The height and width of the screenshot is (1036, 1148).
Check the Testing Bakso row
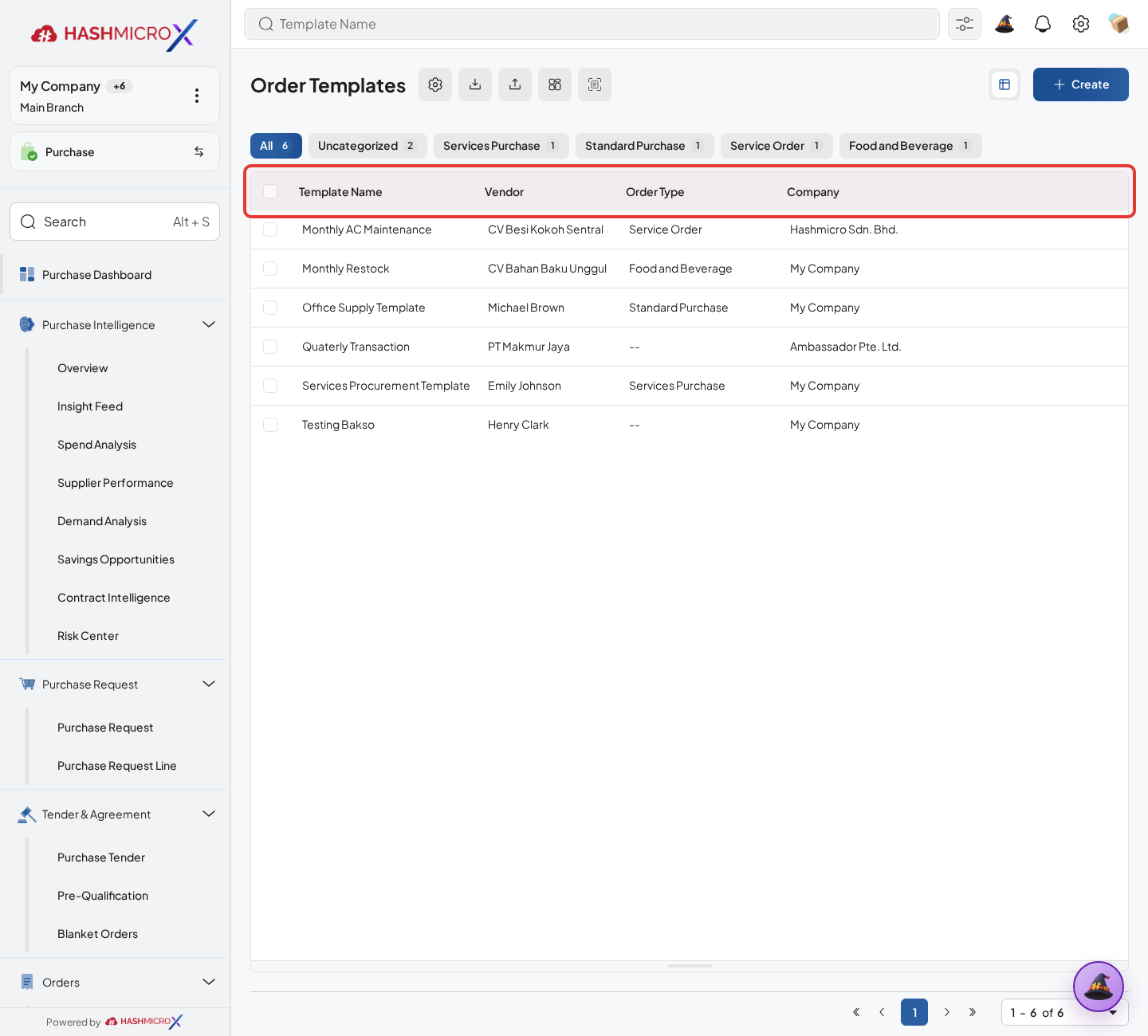pos(270,425)
